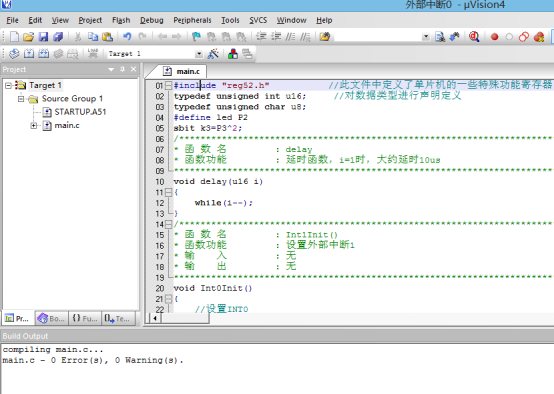The height and width of the screenshot is (394, 554).
Task: Navigate forwards with right arrow icon
Action: pyautogui.click(x=176, y=37)
